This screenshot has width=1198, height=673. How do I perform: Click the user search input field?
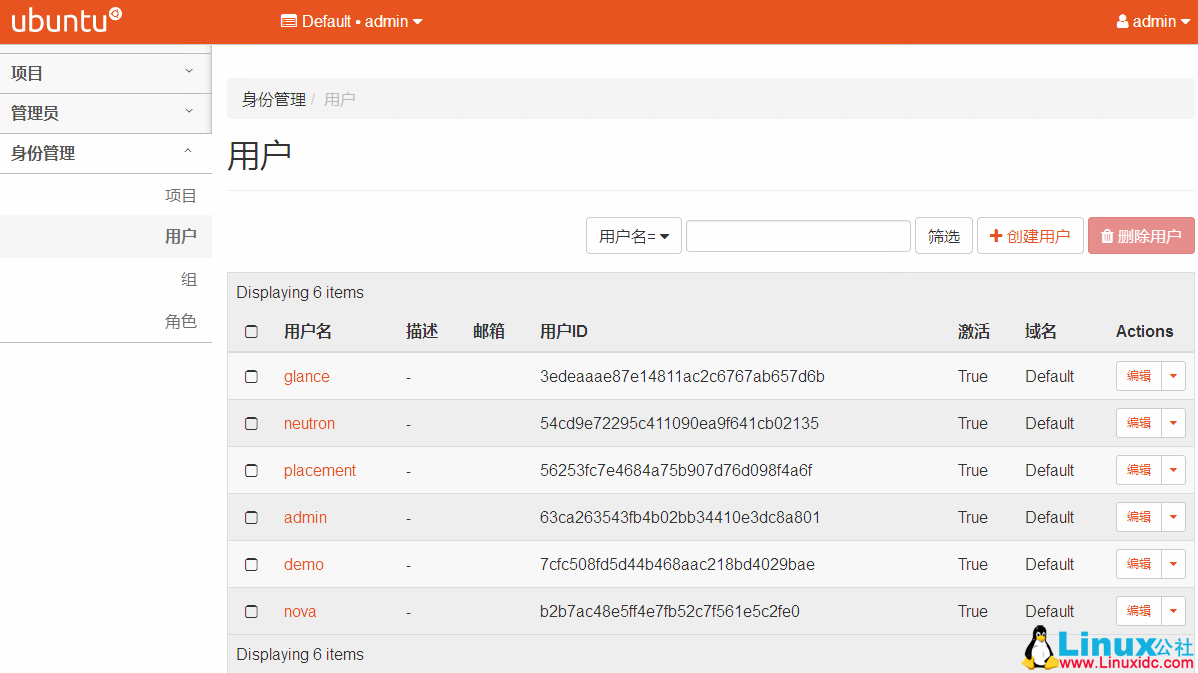pos(797,235)
